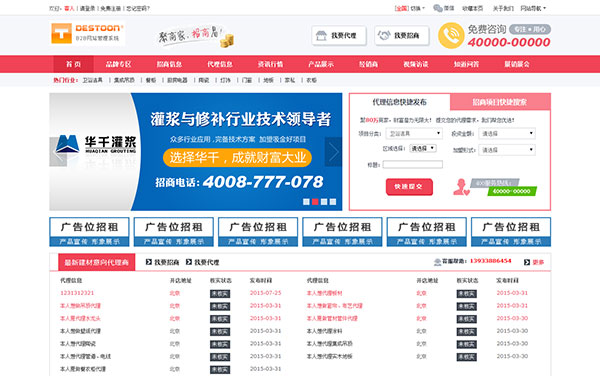This screenshot has height=376, width=600.
Task: Click the 最新建材意向代理商 red section tab
Action: [x=96, y=262]
